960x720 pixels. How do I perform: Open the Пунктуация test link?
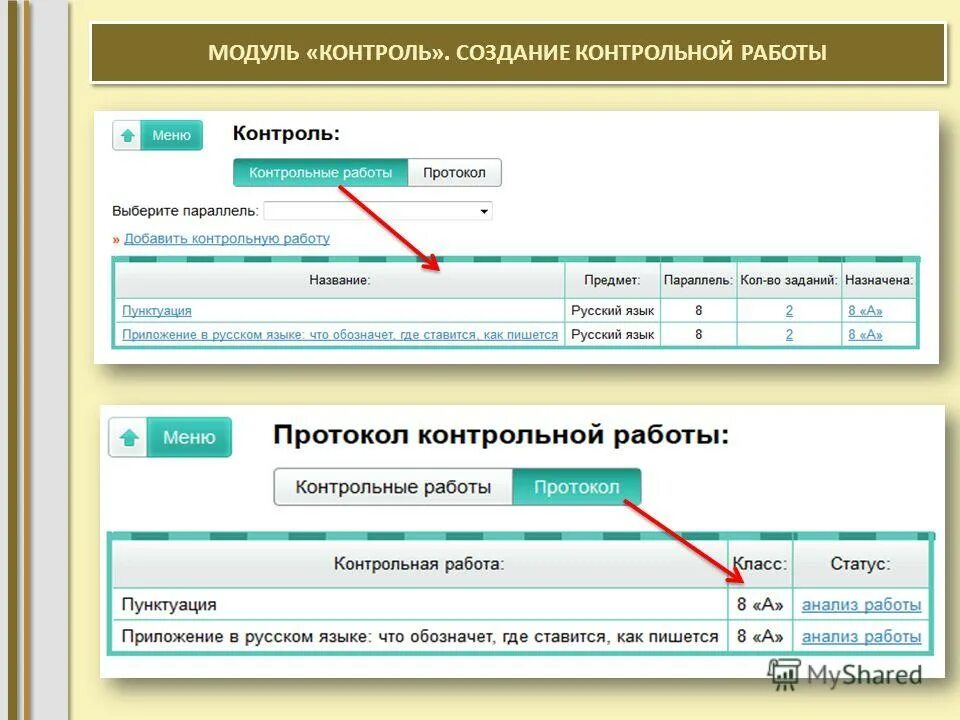click(157, 311)
